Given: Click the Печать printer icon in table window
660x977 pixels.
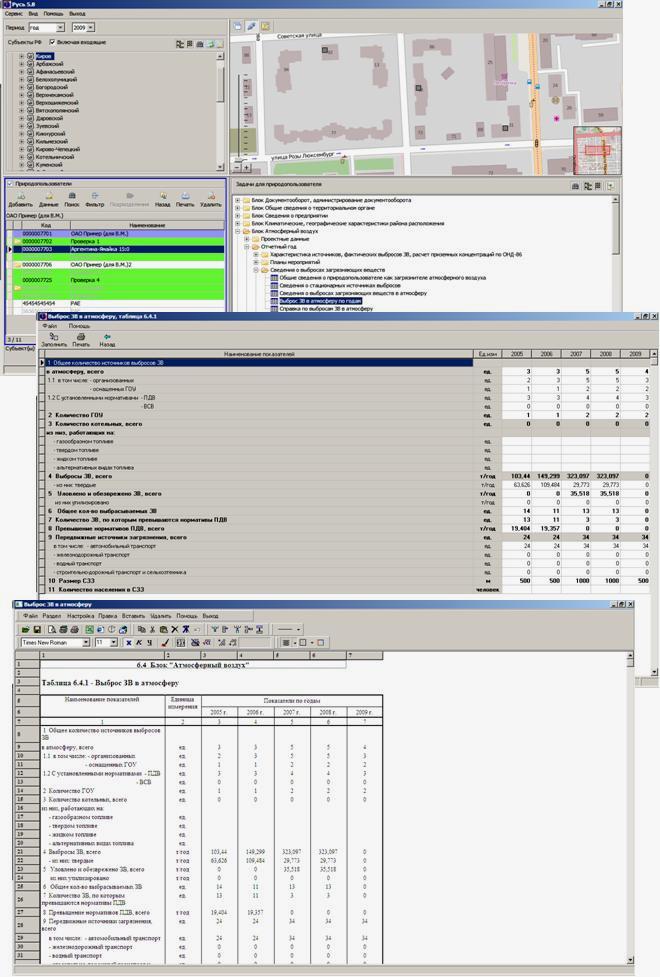Looking at the screenshot, I should pyautogui.click(x=81, y=339).
